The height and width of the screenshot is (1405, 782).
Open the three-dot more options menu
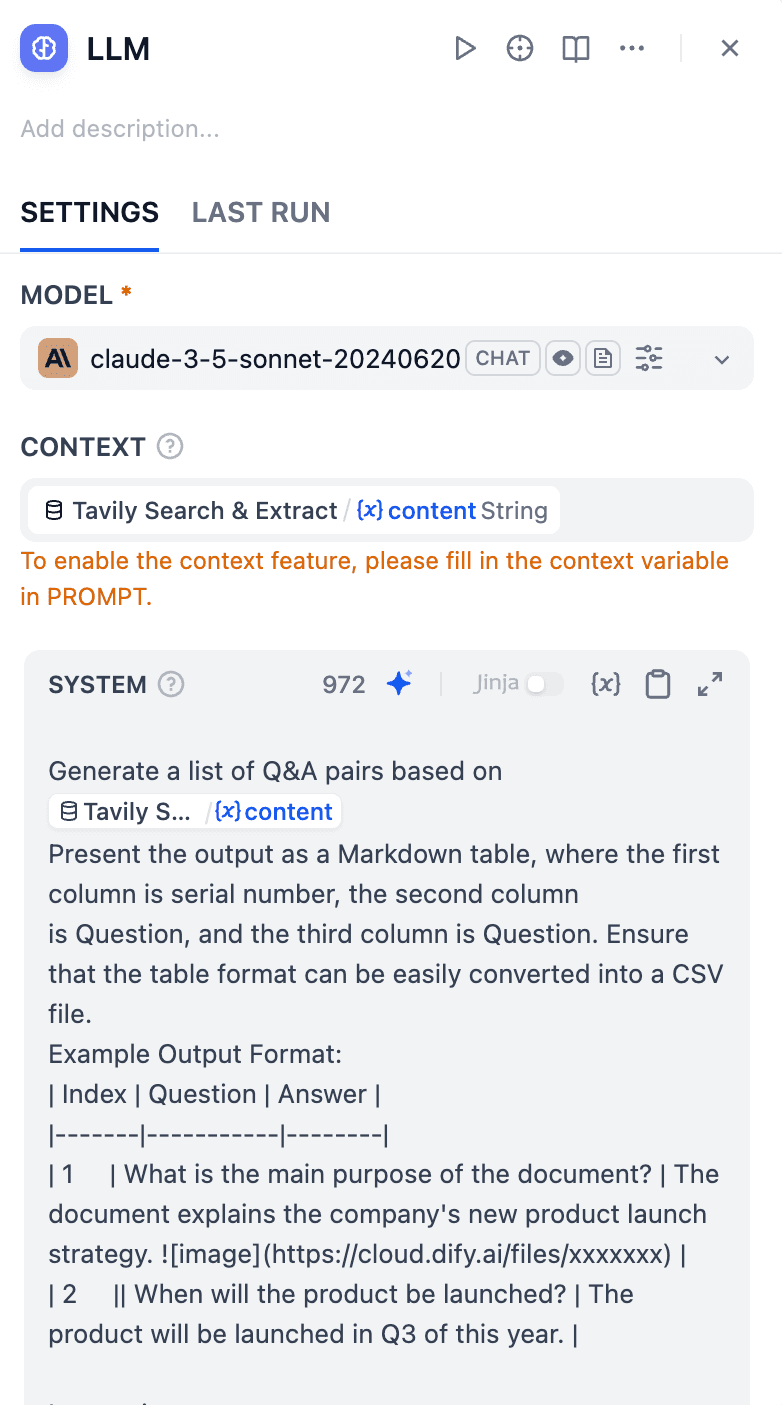point(632,48)
